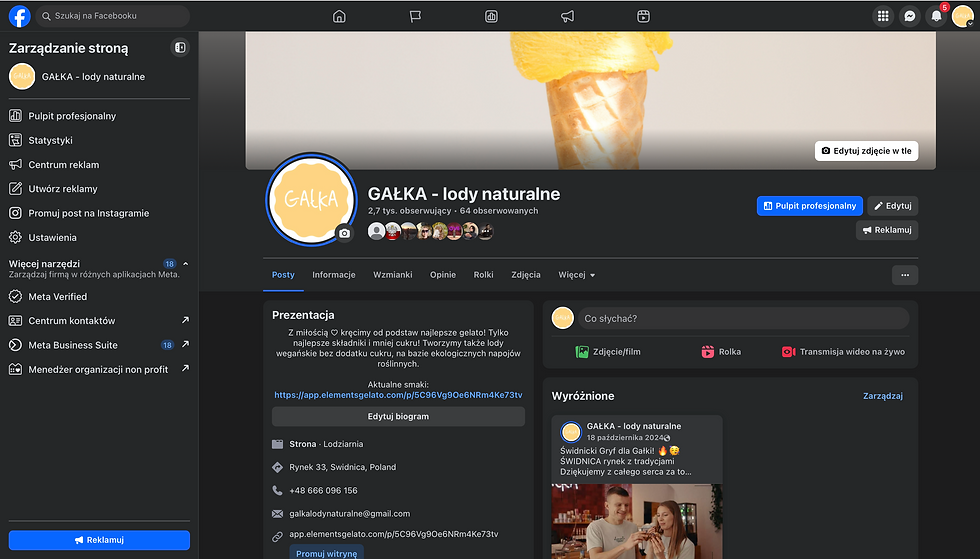This screenshot has width=980, height=559.
Task: Click the address Rynek 33, Swidnica, Poland
Action: coord(342,467)
